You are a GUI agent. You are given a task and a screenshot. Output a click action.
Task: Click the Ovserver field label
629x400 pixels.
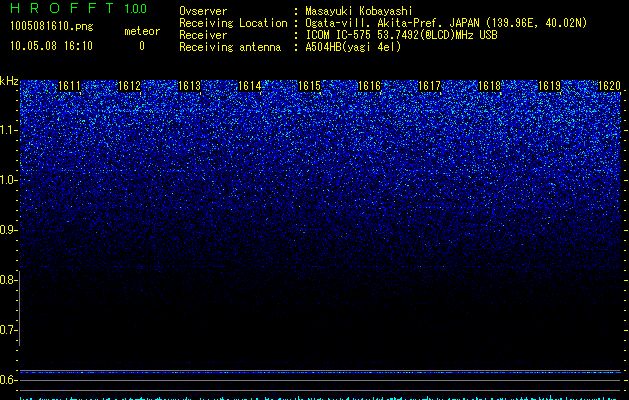click(x=203, y=11)
